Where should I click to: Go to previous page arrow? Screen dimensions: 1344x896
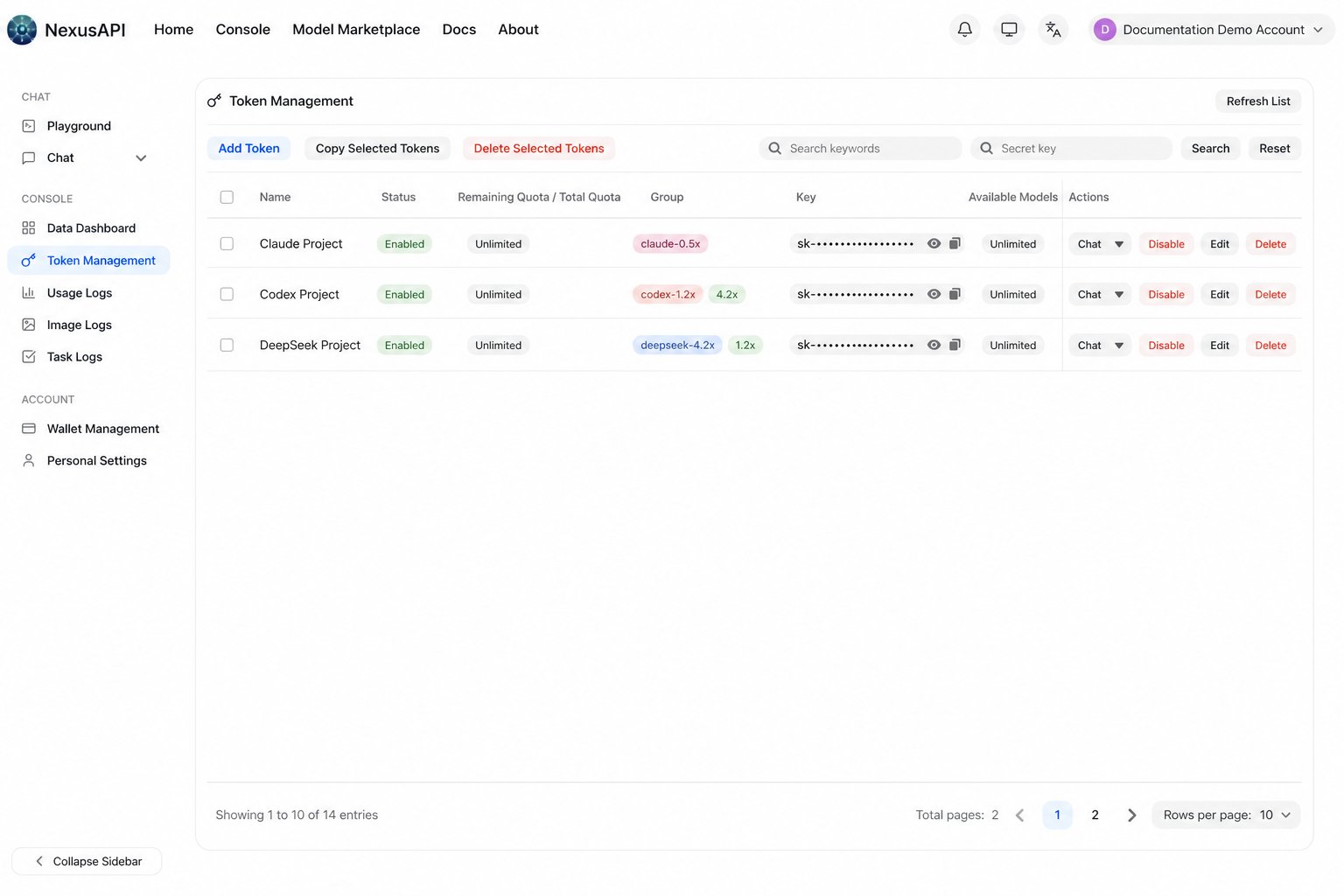click(1020, 815)
